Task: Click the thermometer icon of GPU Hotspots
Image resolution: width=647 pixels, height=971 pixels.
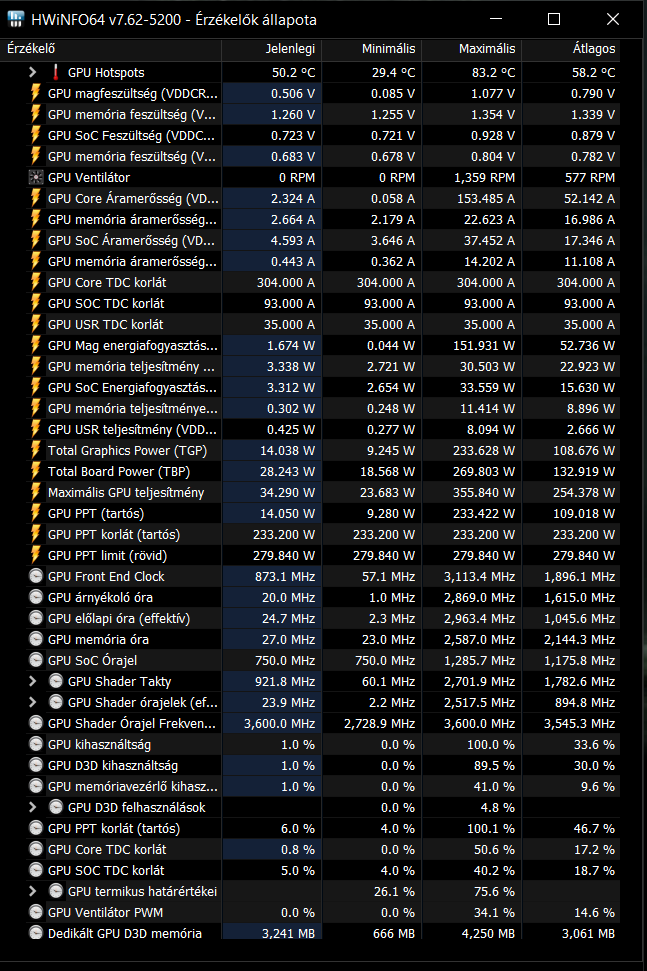Action: point(56,72)
